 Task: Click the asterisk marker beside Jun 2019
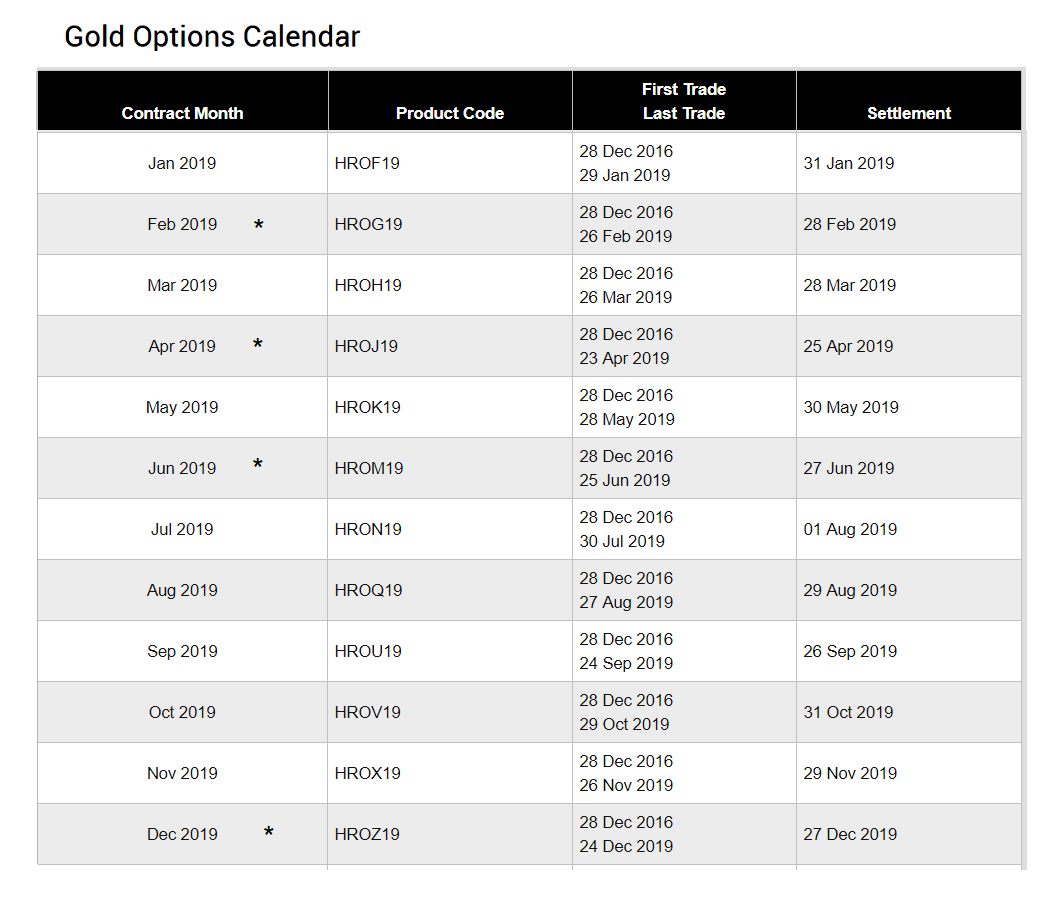pos(258,465)
